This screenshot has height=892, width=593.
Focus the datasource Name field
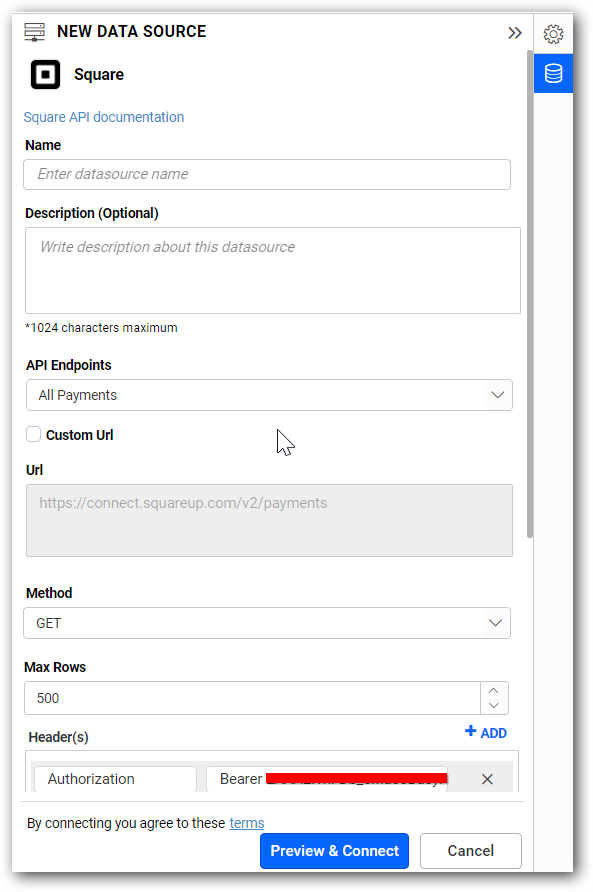point(267,174)
